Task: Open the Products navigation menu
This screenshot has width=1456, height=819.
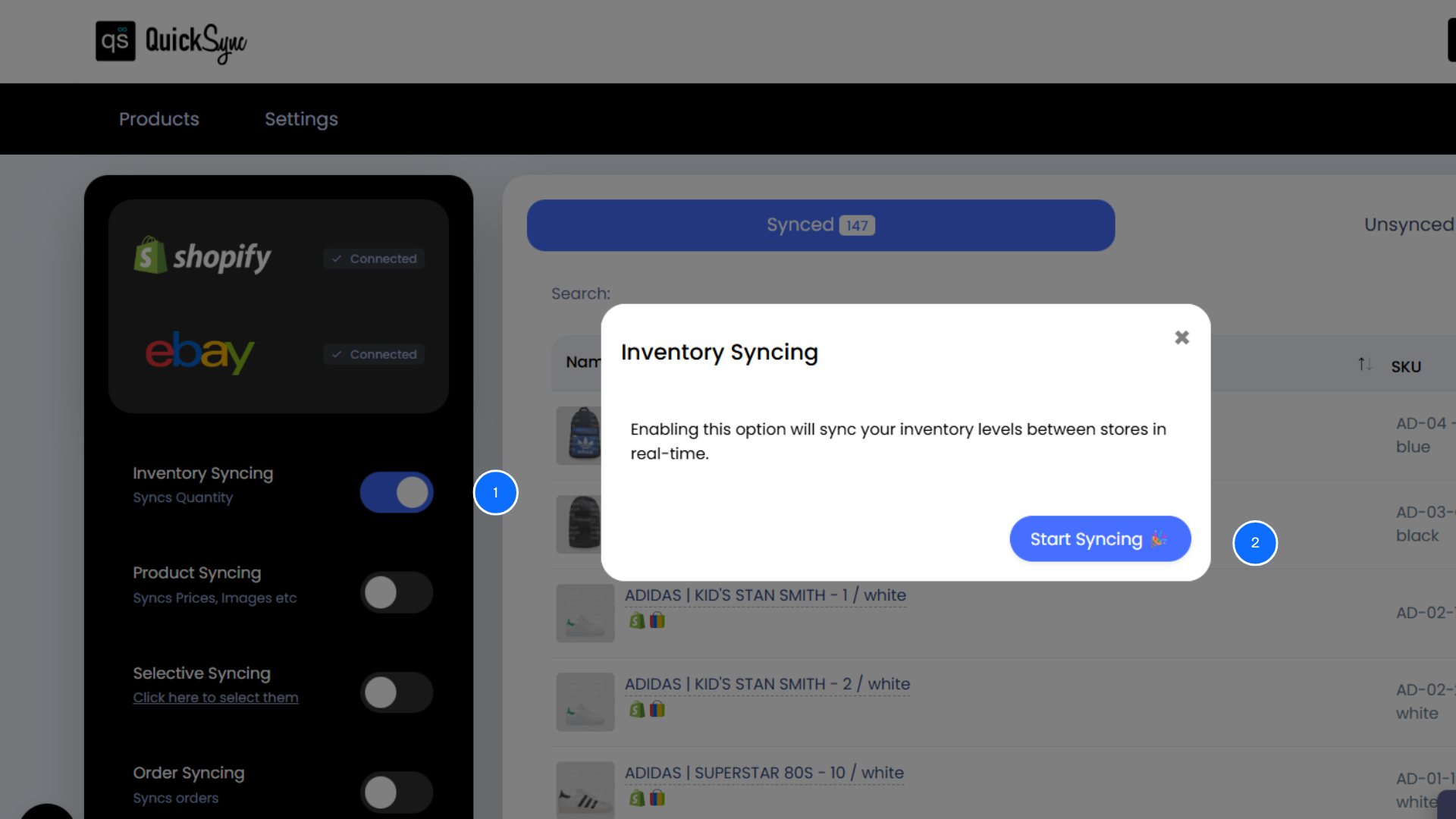Action: (x=158, y=119)
